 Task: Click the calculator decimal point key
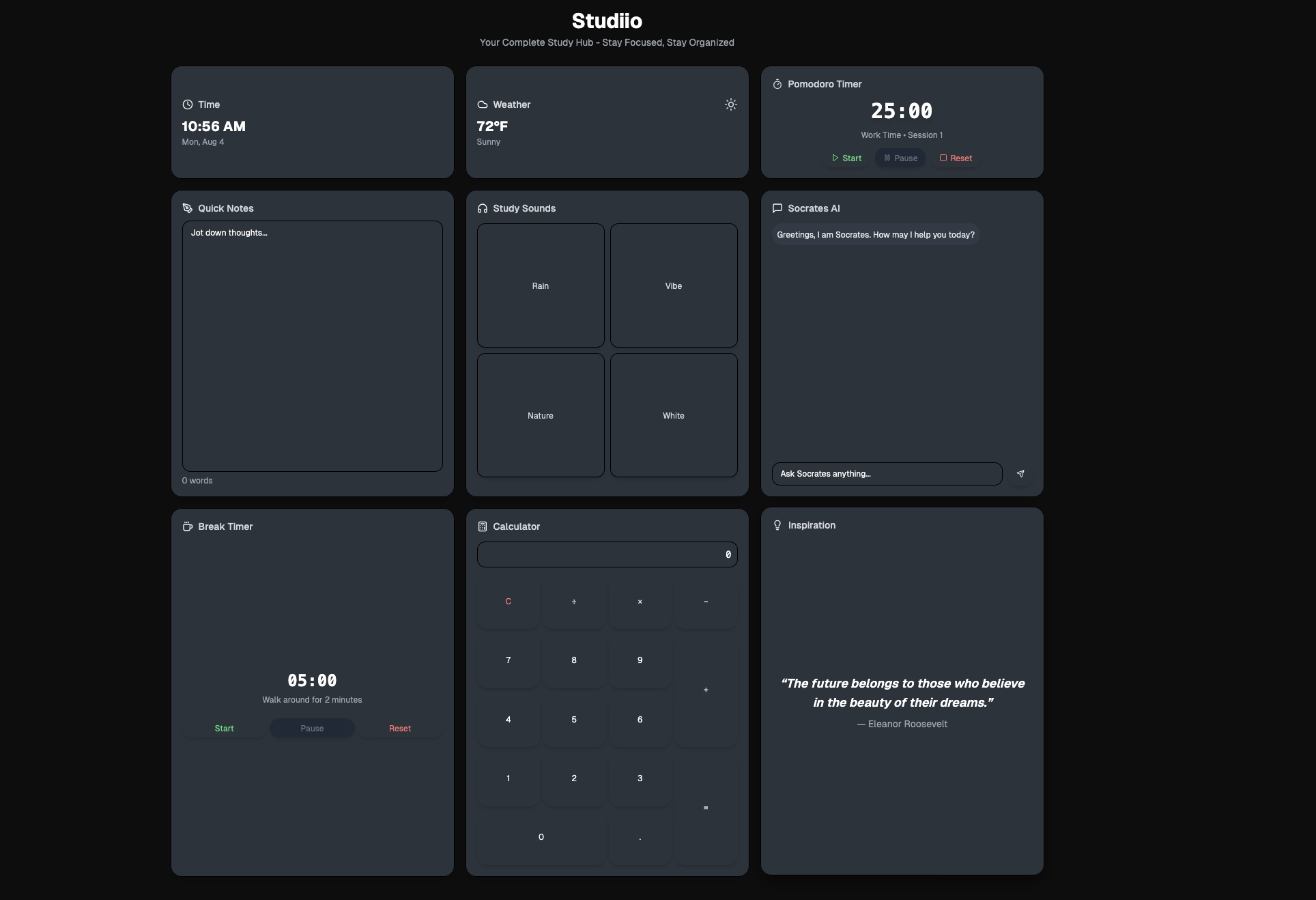point(640,837)
